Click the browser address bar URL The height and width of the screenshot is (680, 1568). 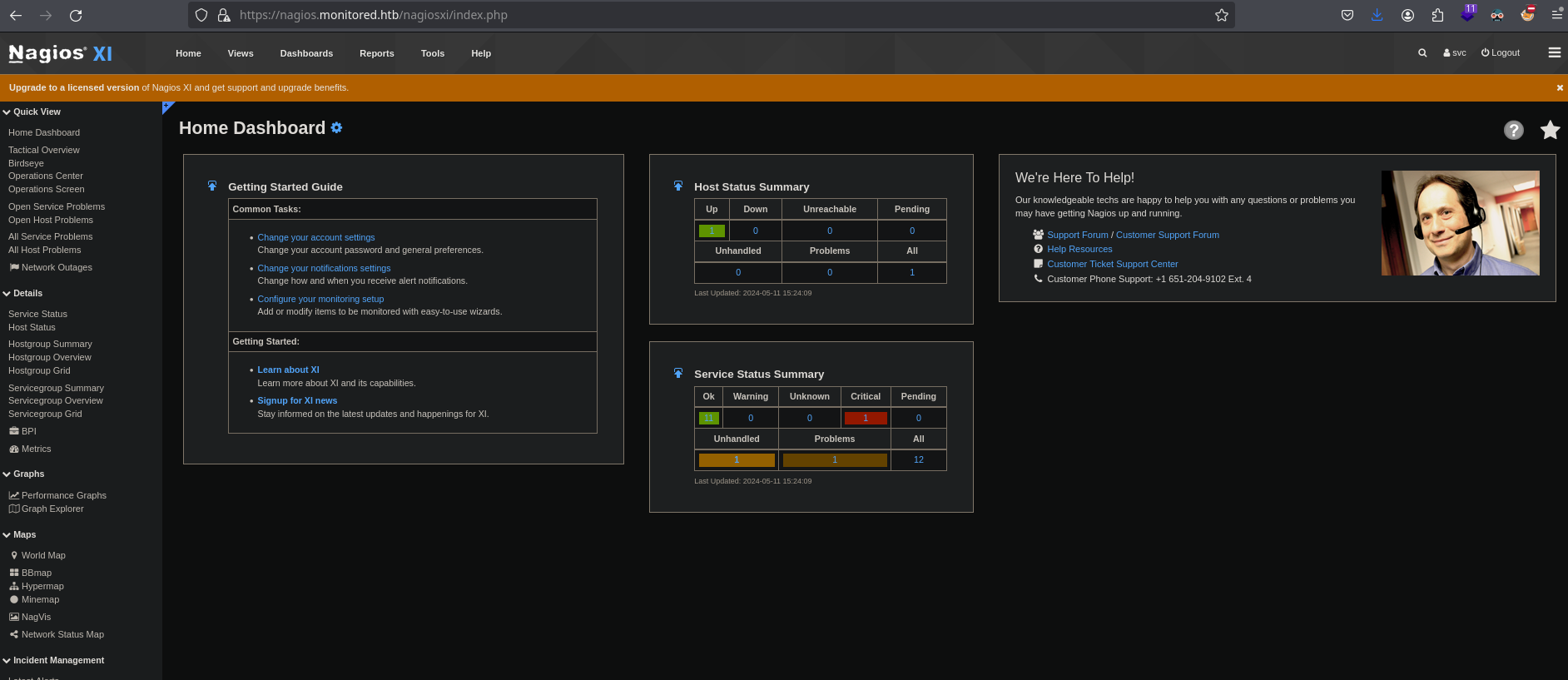coord(374,15)
